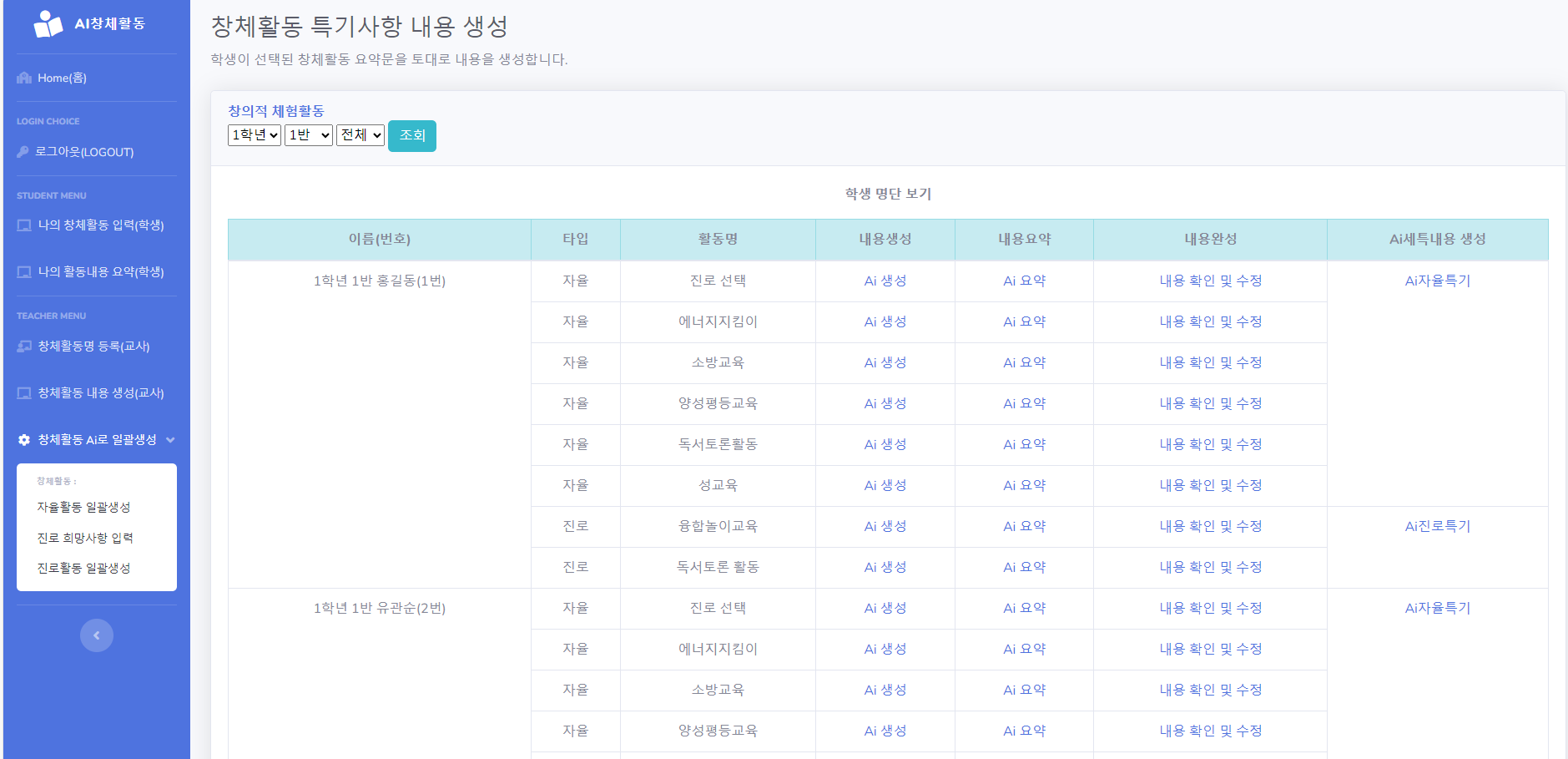This screenshot has width=1568, height=759.
Task: Select 진로활동 일괄생성 submenu item
Action: (x=83, y=568)
